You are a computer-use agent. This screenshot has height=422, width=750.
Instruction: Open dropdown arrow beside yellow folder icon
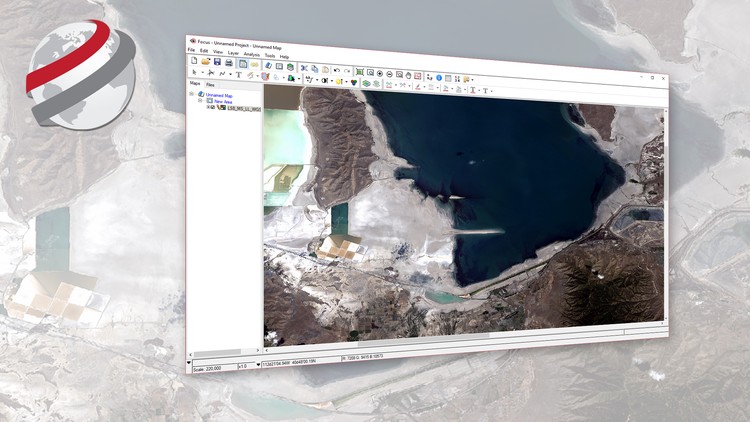coord(473,79)
